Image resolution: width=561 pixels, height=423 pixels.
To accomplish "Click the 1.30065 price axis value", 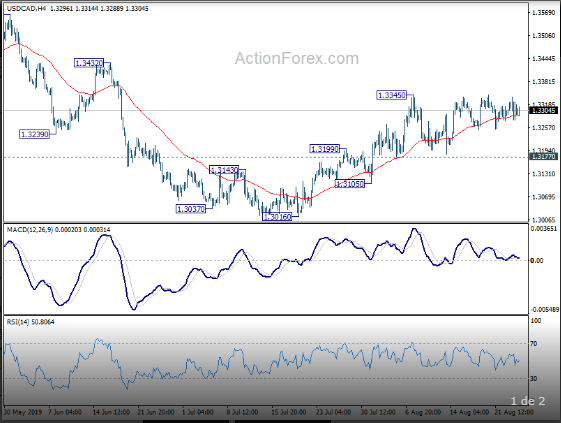I will pos(543,219).
